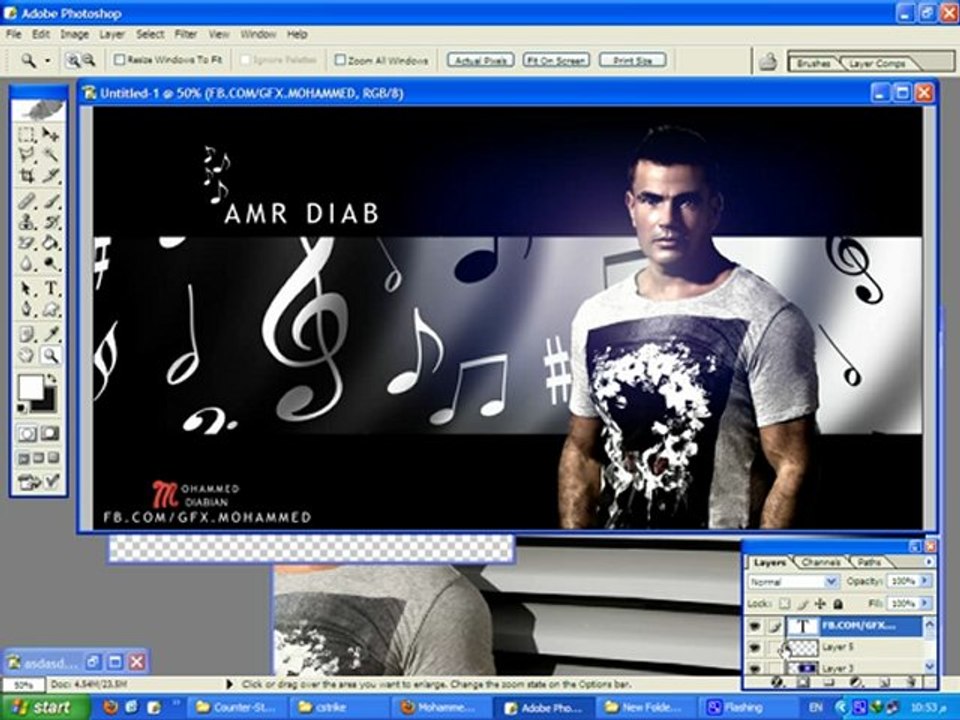Select the Magic Wand tool
Screen dimensions: 960x720
[x=51, y=154]
